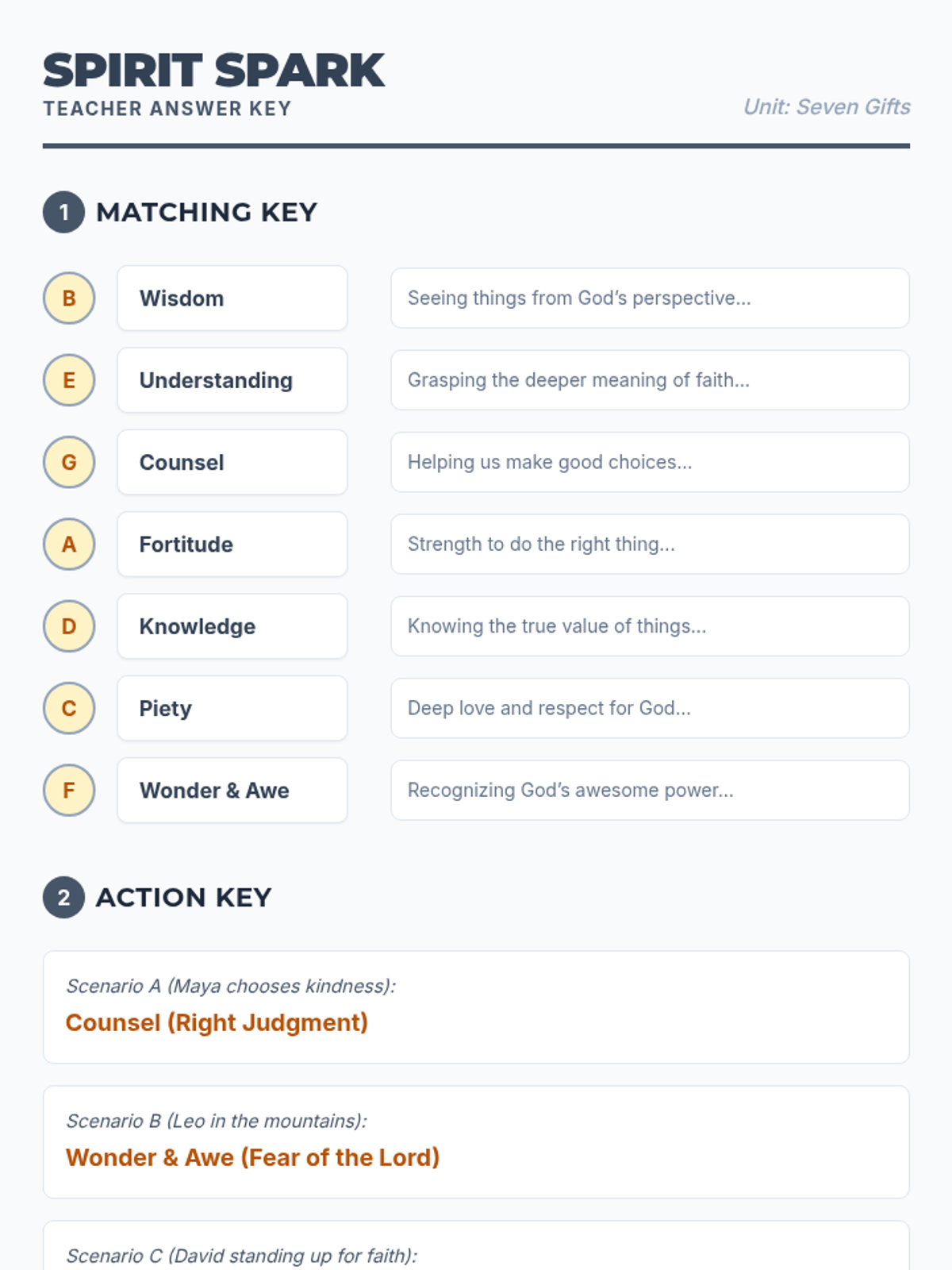Click the letter B answer badge

click(69, 298)
